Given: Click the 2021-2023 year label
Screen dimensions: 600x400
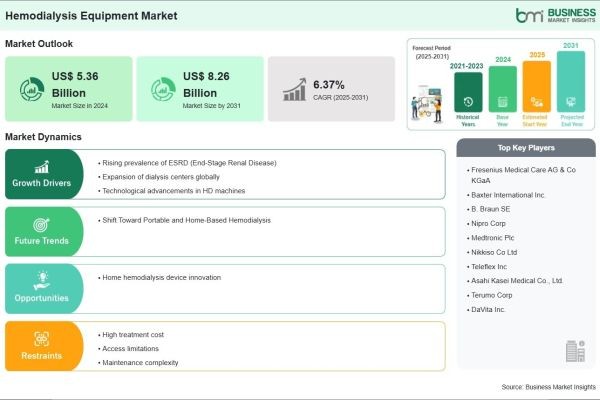Looking at the screenshot, I should (466, 66).
